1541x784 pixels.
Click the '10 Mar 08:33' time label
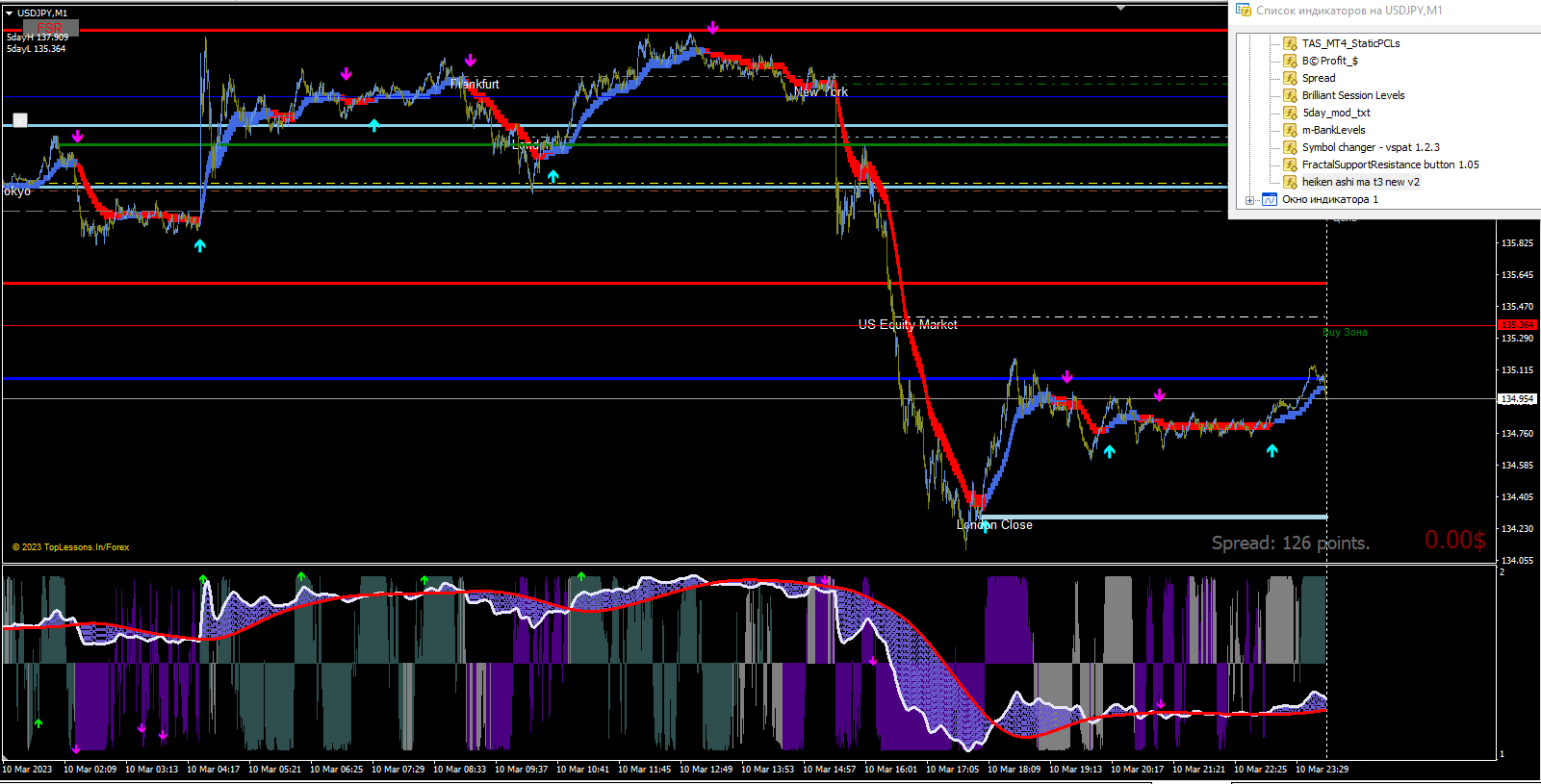[x=459, y=770]
